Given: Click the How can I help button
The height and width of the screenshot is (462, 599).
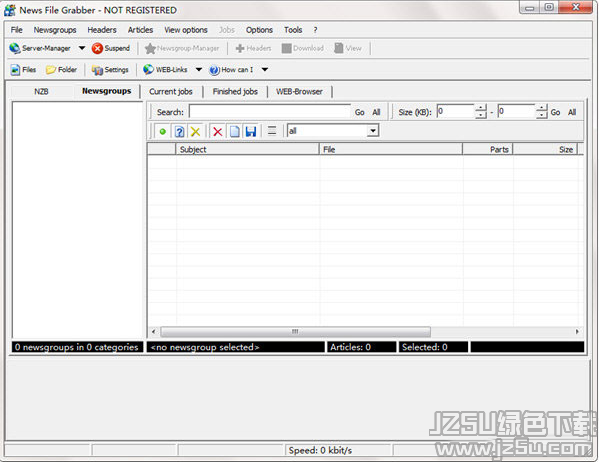Looking at the screenshot, I should [x=232, y=70].
